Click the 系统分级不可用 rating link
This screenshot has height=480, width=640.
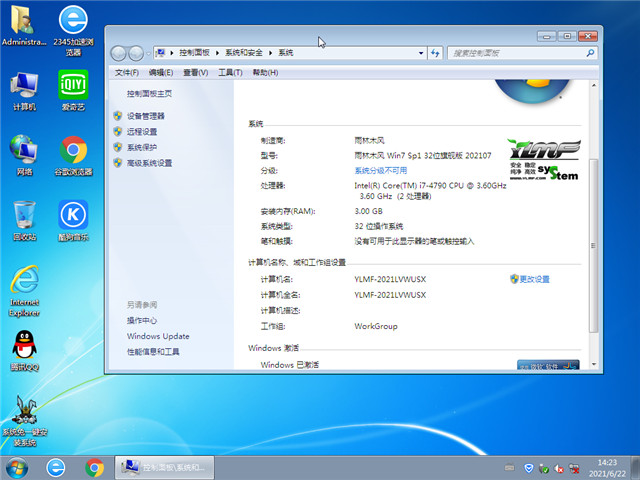point(381,171)
